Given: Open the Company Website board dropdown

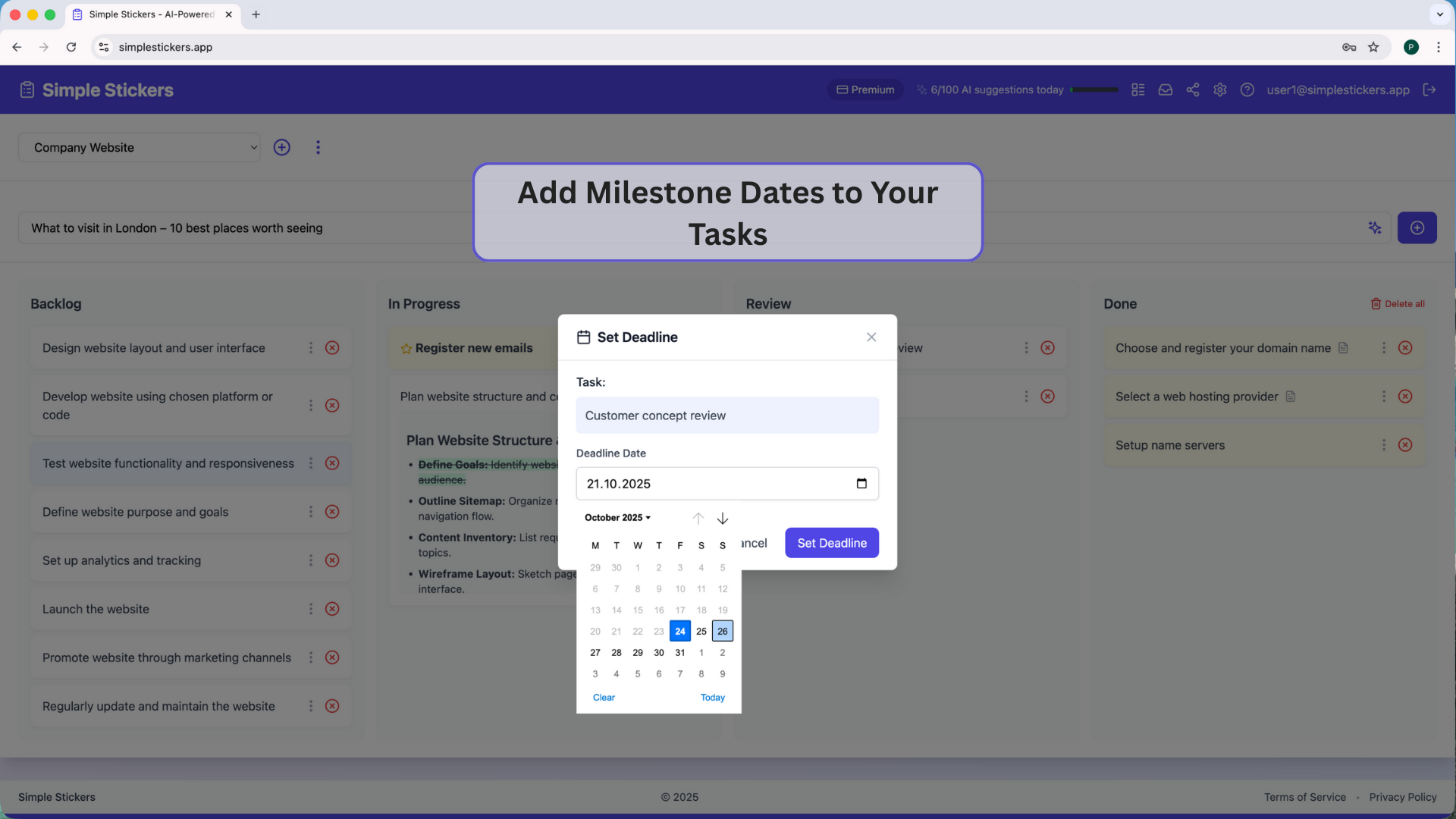Looking at the screenshot, I should coord(140,147).
